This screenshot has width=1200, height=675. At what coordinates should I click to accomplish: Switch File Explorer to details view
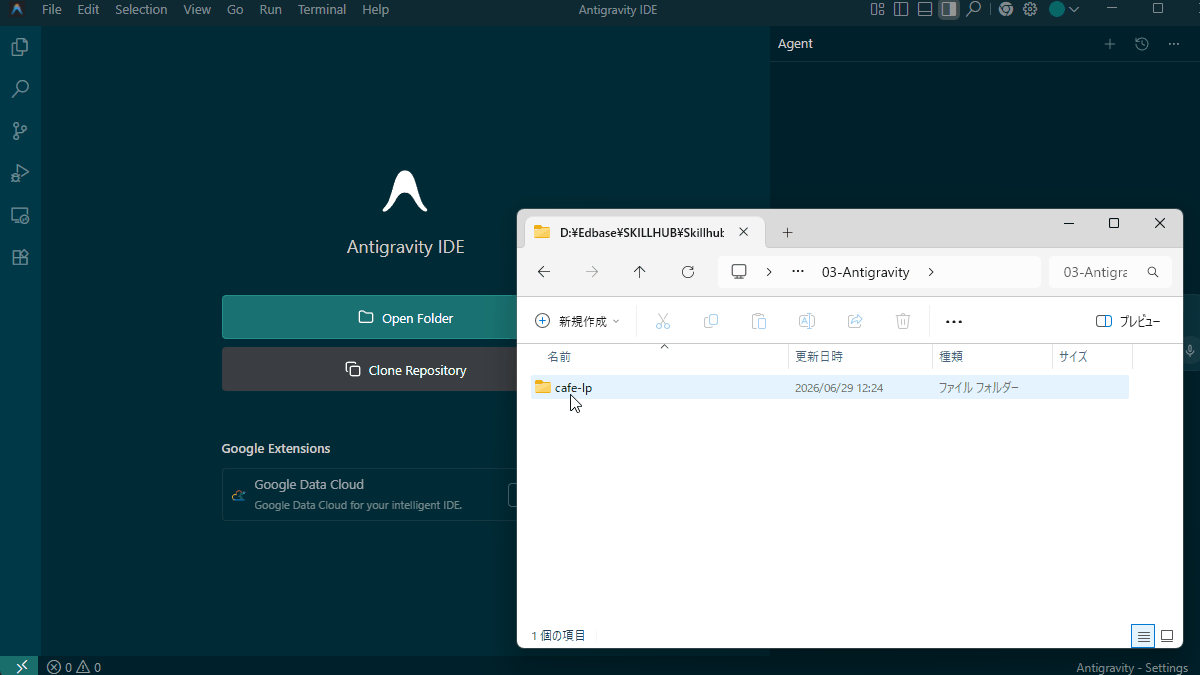point(1142,636)
